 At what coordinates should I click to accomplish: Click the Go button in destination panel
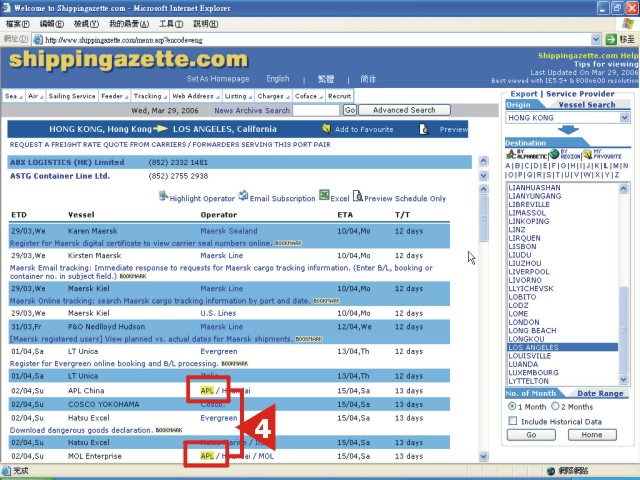[x=531, y=435]
